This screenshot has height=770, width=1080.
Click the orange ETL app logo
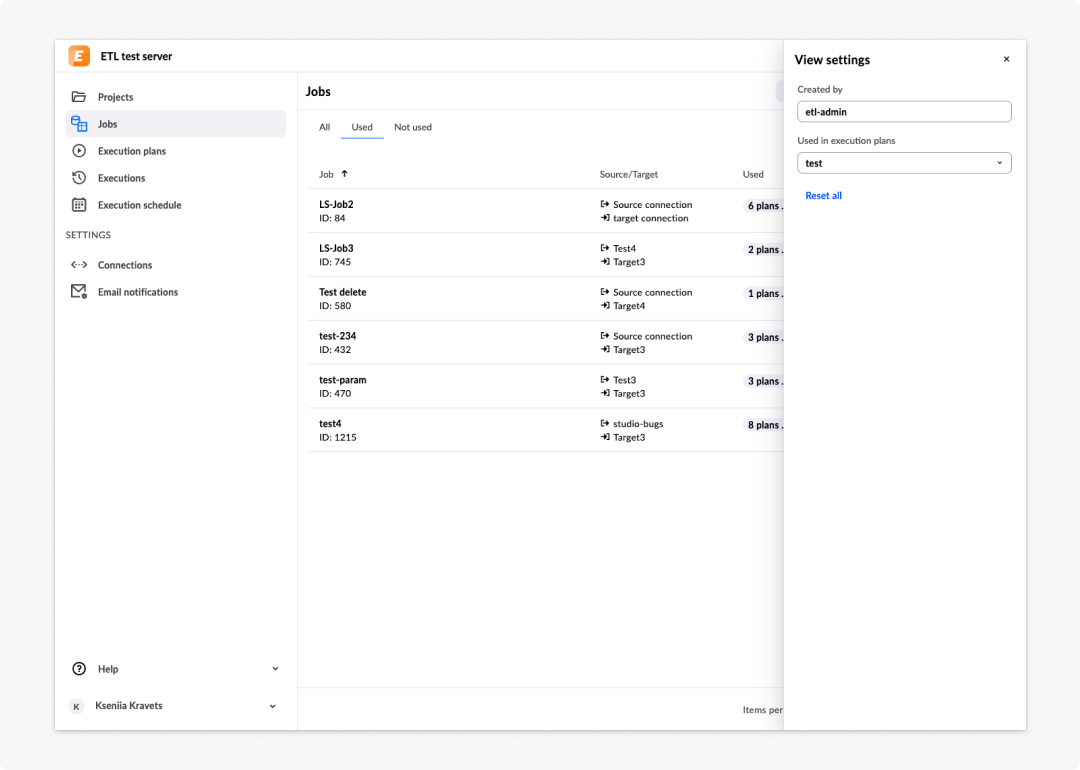coord(79,56)
